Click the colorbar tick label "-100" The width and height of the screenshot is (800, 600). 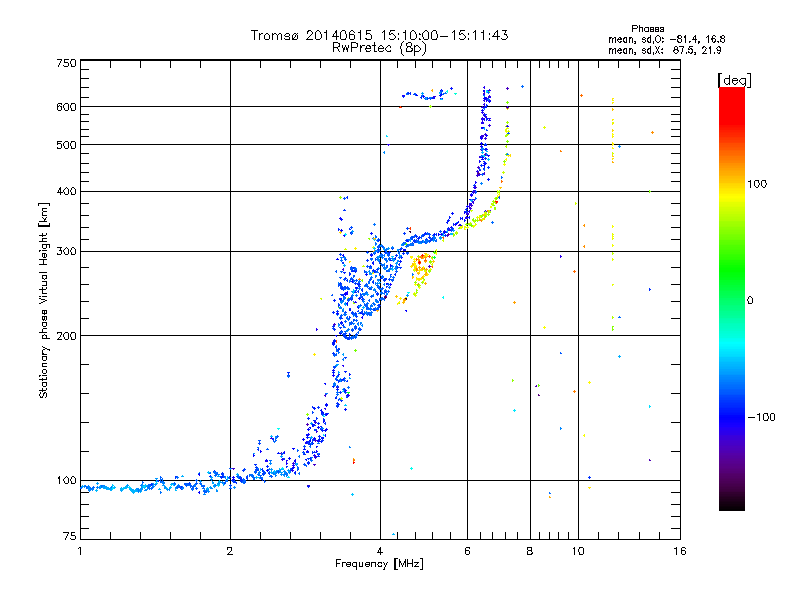pyautogui.click(x=761, y=417)
